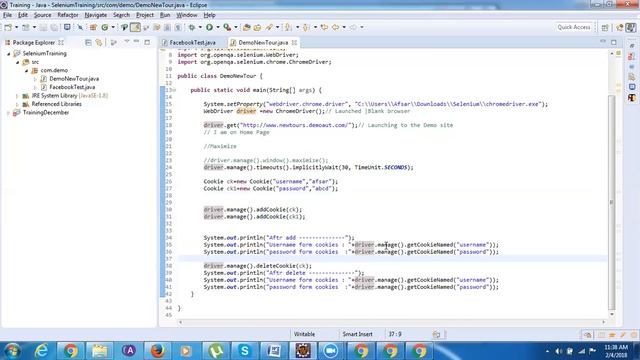The width and height of the screenshot is (640, 360).
Task: Select FacebookTest.java in the tree
Action: coord(72,87)
